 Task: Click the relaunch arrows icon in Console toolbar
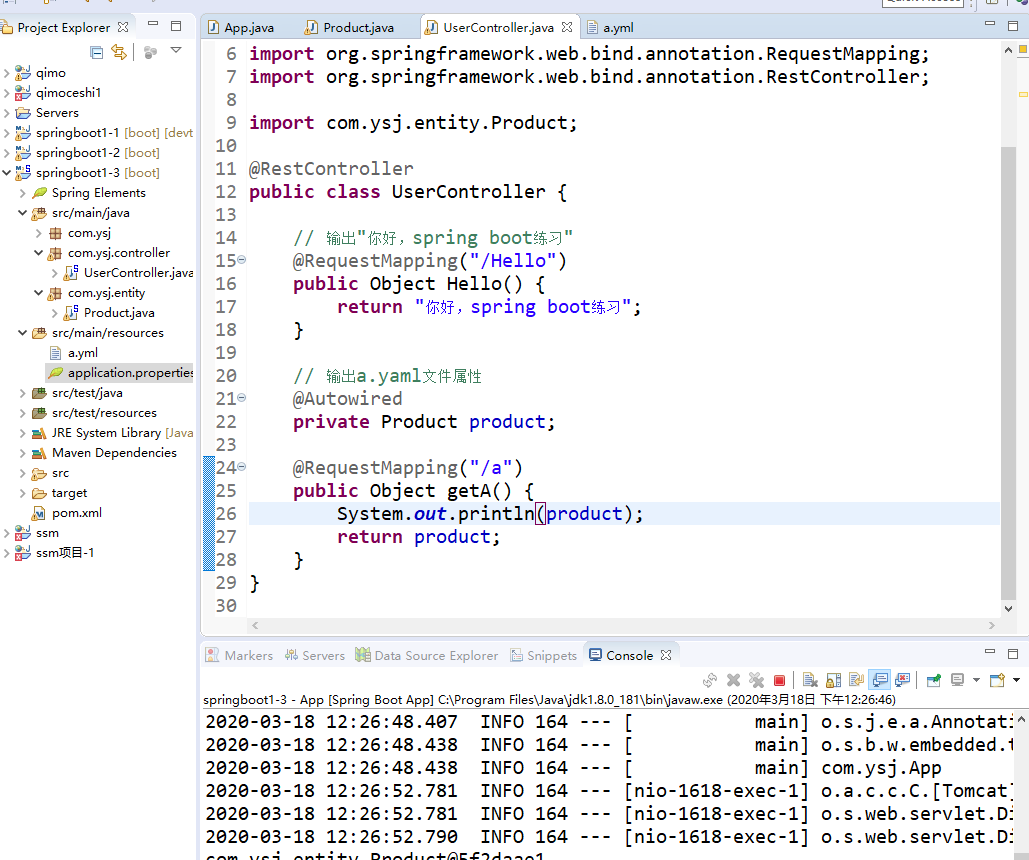pos(710,680)
